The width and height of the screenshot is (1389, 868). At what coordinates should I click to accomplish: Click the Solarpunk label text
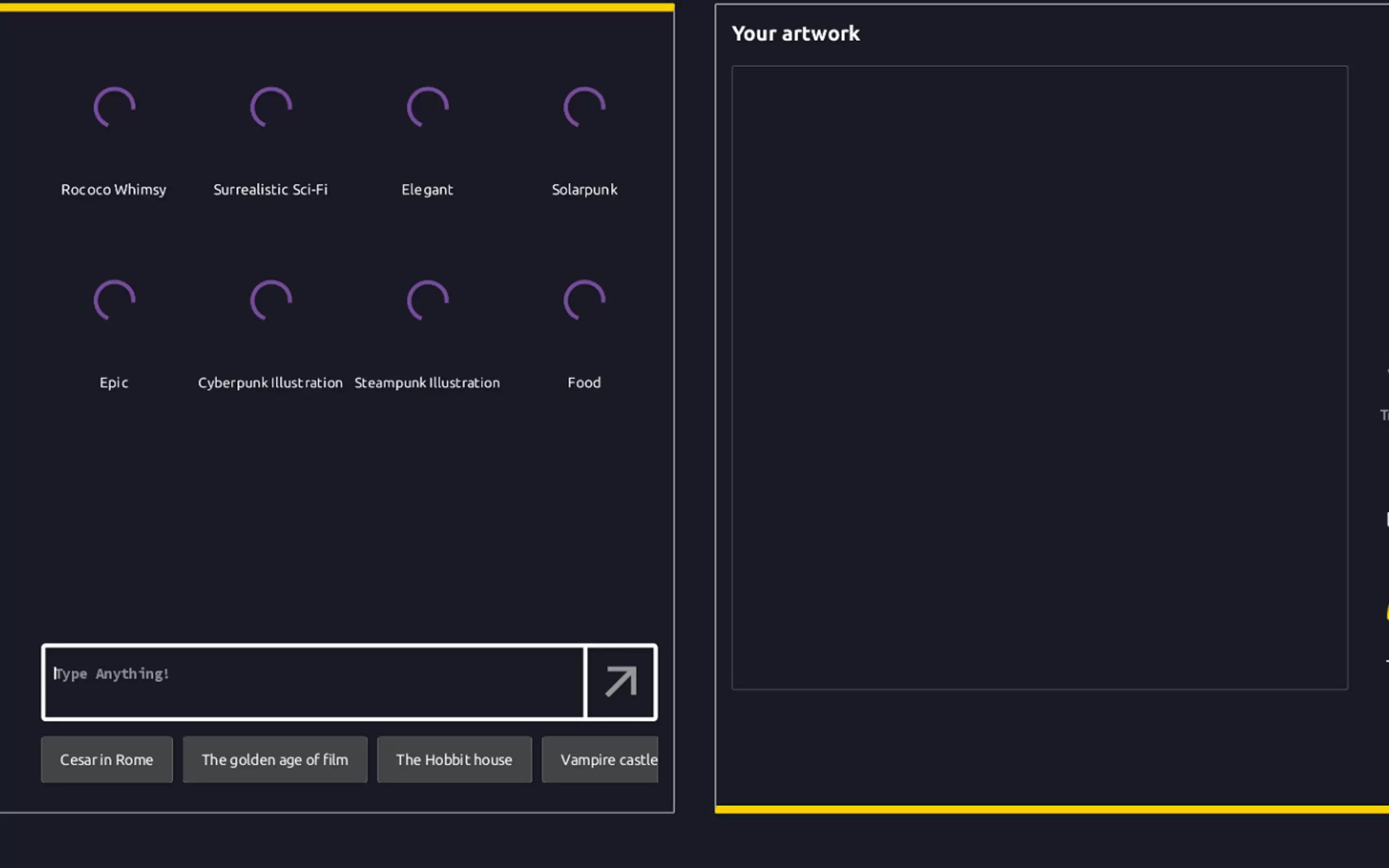pos(585,190)
